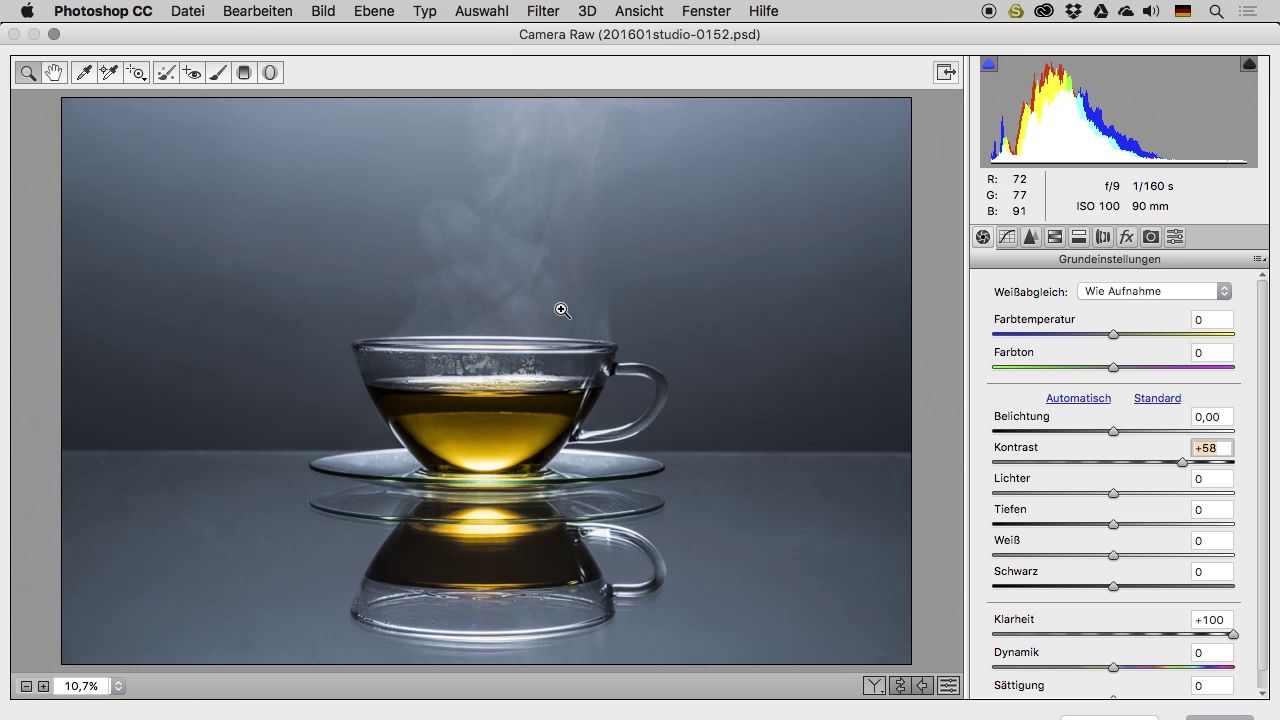Open the fx Effects panel

click(1127, 237)
